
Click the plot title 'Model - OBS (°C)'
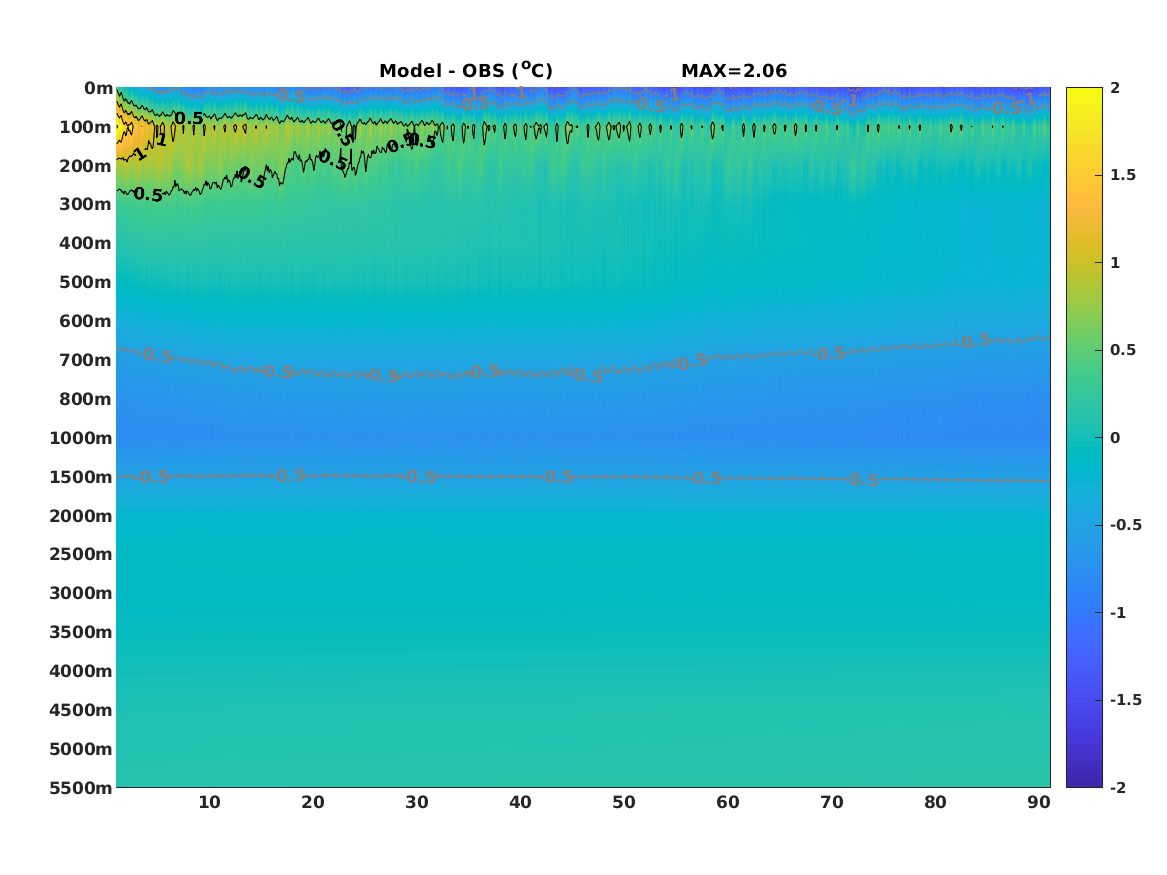[466, 71]
